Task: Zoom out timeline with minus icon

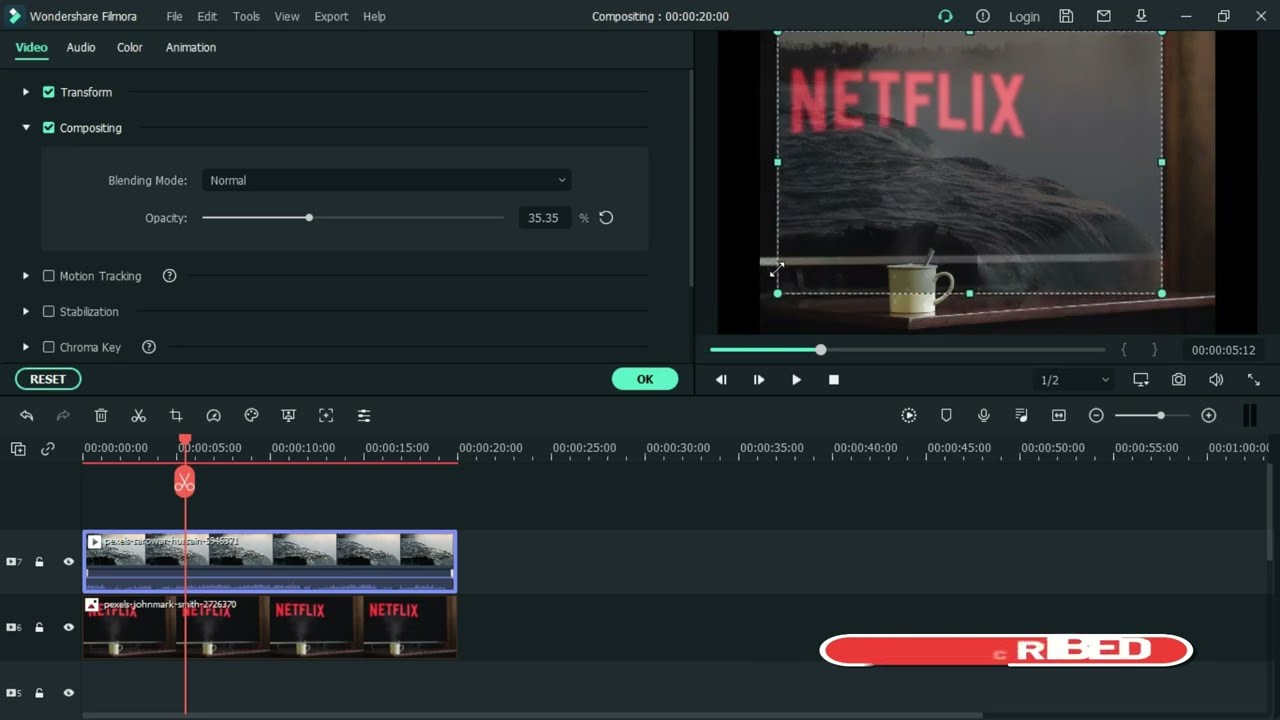Action: coord(1096,415)
